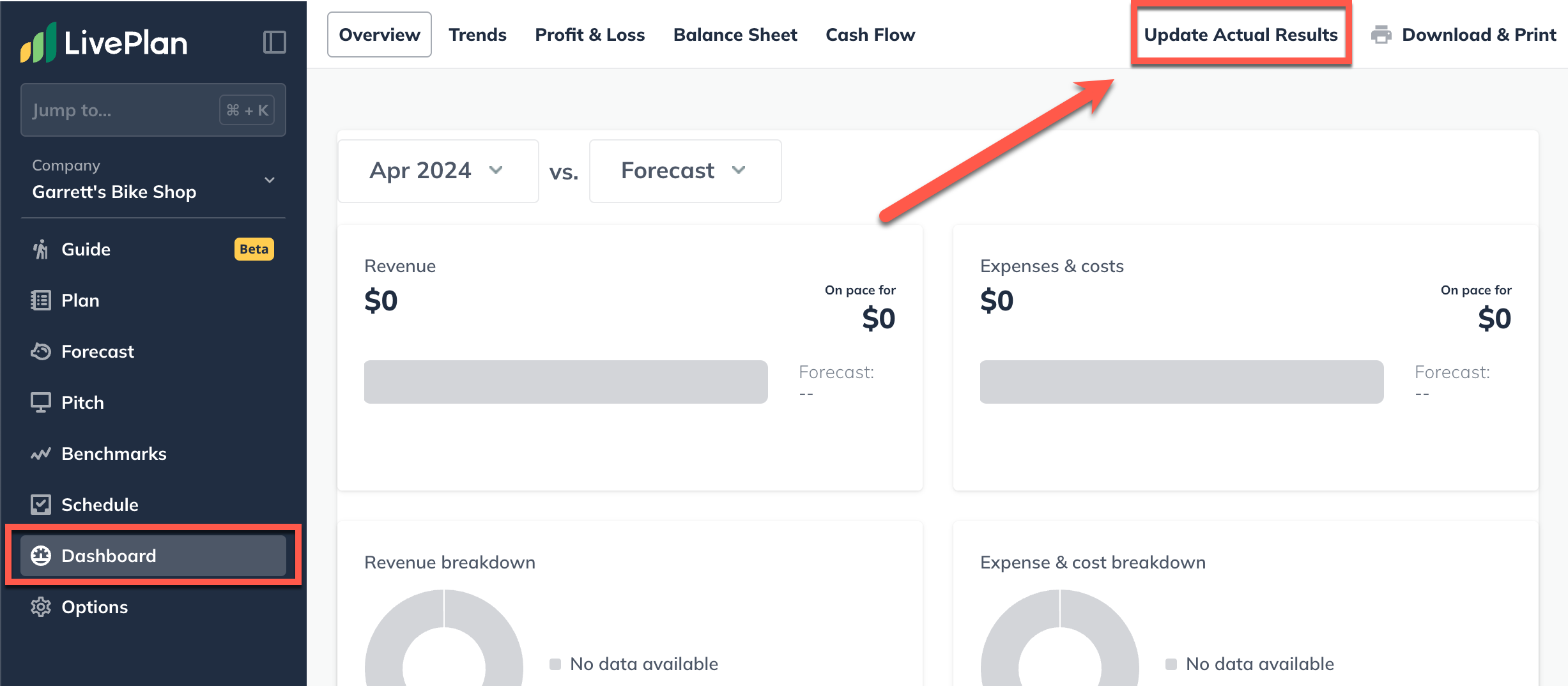Screen dimensions: 1568x686
Task: Click the printer icon for Download & Print
Action: tap(1381, 34)
